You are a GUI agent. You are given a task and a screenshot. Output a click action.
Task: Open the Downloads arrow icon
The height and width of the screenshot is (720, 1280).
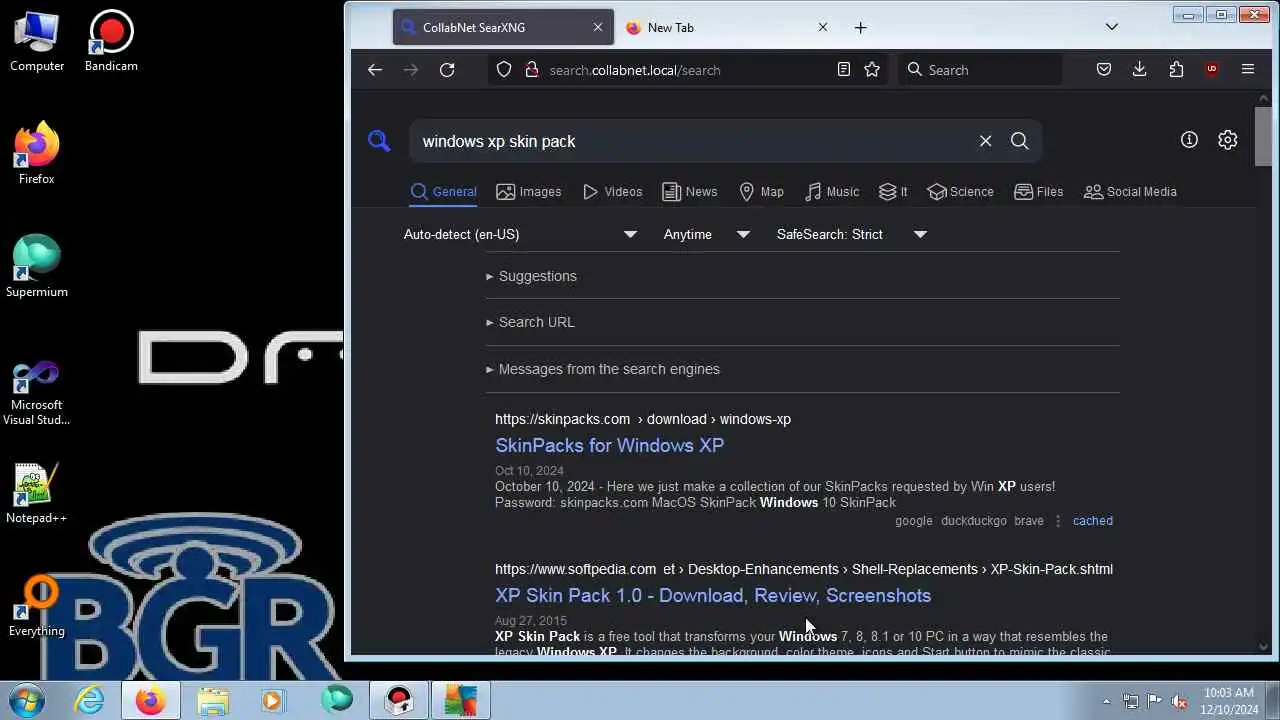click(1139, 70)
